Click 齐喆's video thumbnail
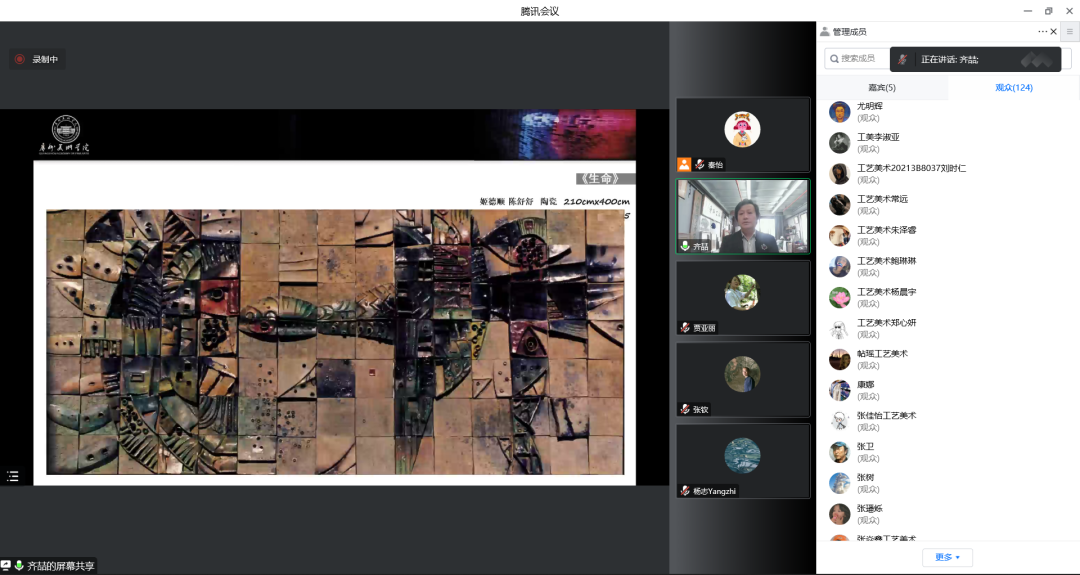 pyautogui.click(x=742, y=216)
